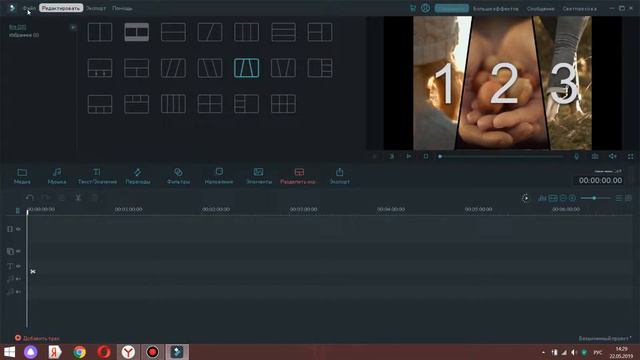Click the timeline playhead at 00:00:00:00
Image resolution: width=640 pixels, height=360 pixels.
tap(27, 212)
